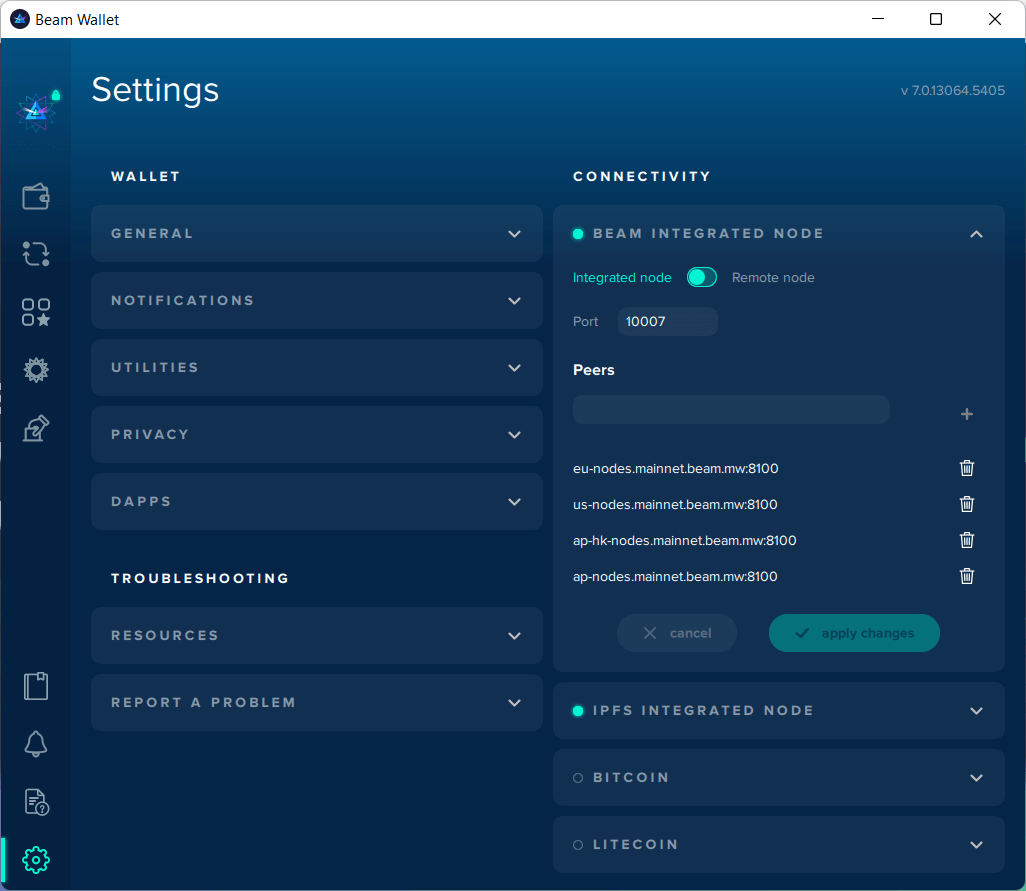Remove the us-nodes.mainnet.beam.mw peer

966,504
